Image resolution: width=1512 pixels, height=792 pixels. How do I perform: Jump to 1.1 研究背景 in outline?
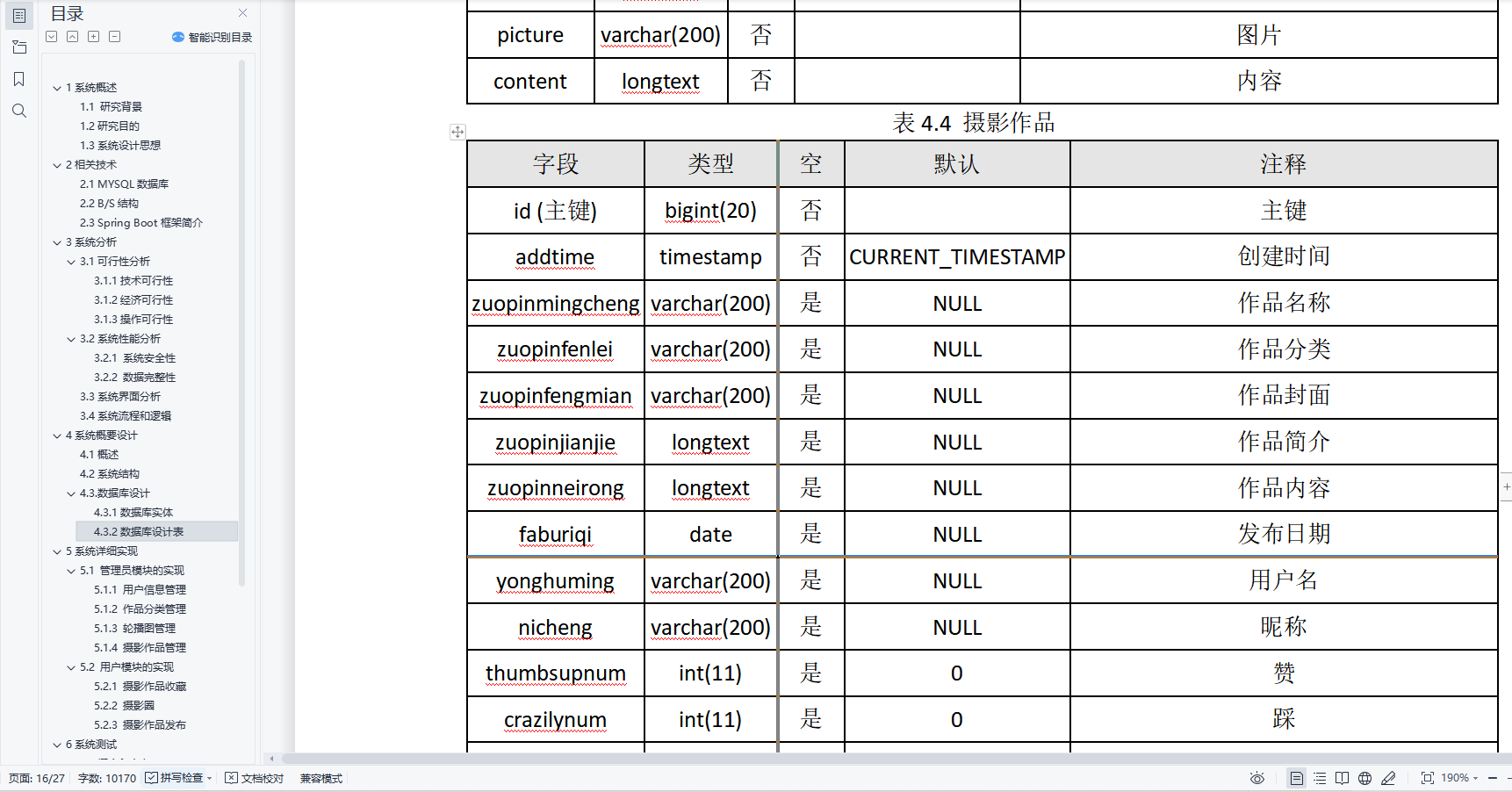pyautogui.click(x=111, y=107)
